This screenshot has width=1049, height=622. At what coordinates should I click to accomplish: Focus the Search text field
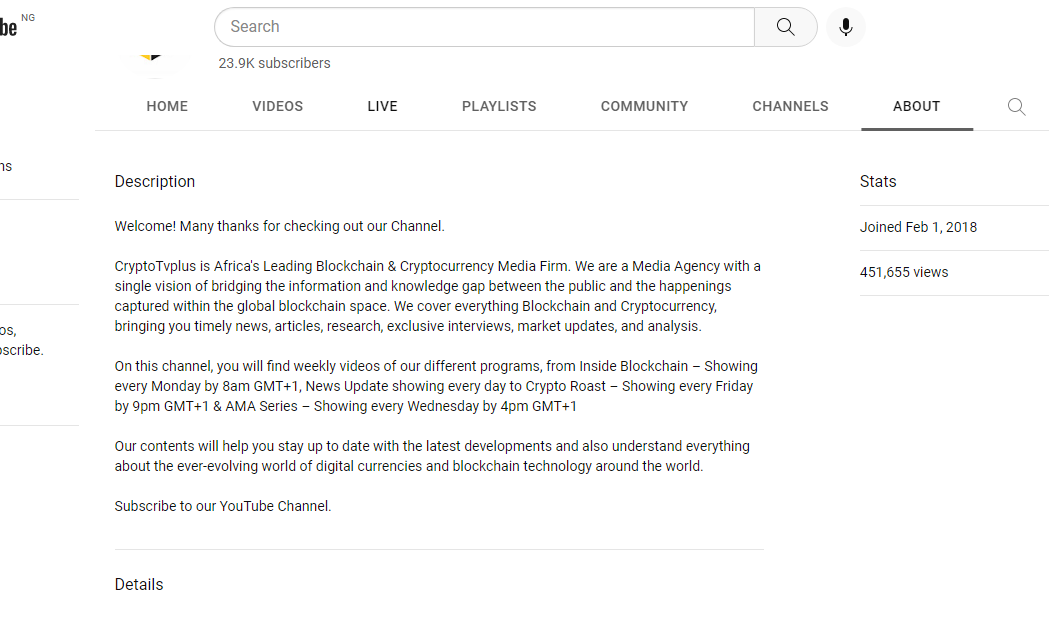point(485,27)
